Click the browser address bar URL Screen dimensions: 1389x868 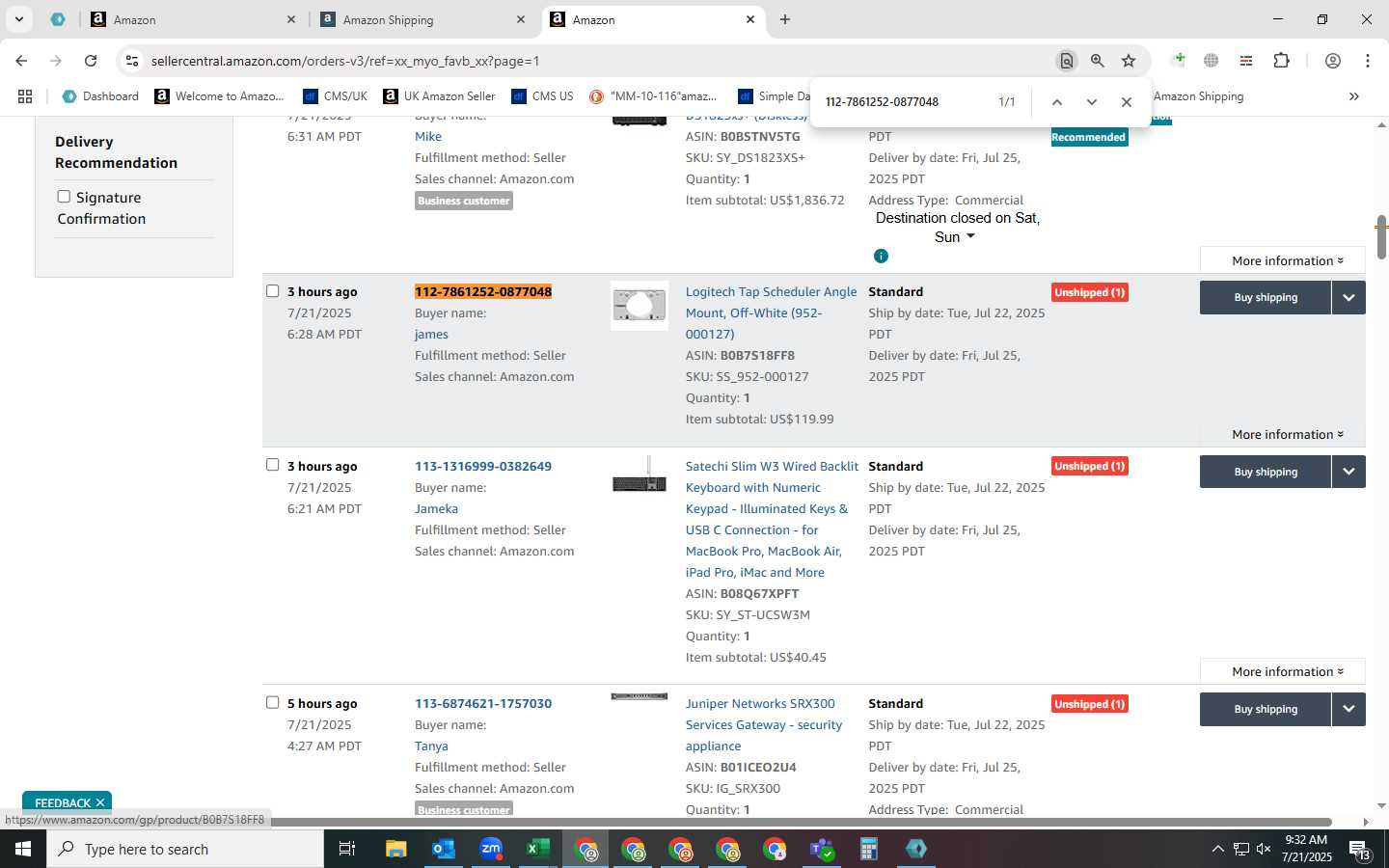[x=345, y=61]
